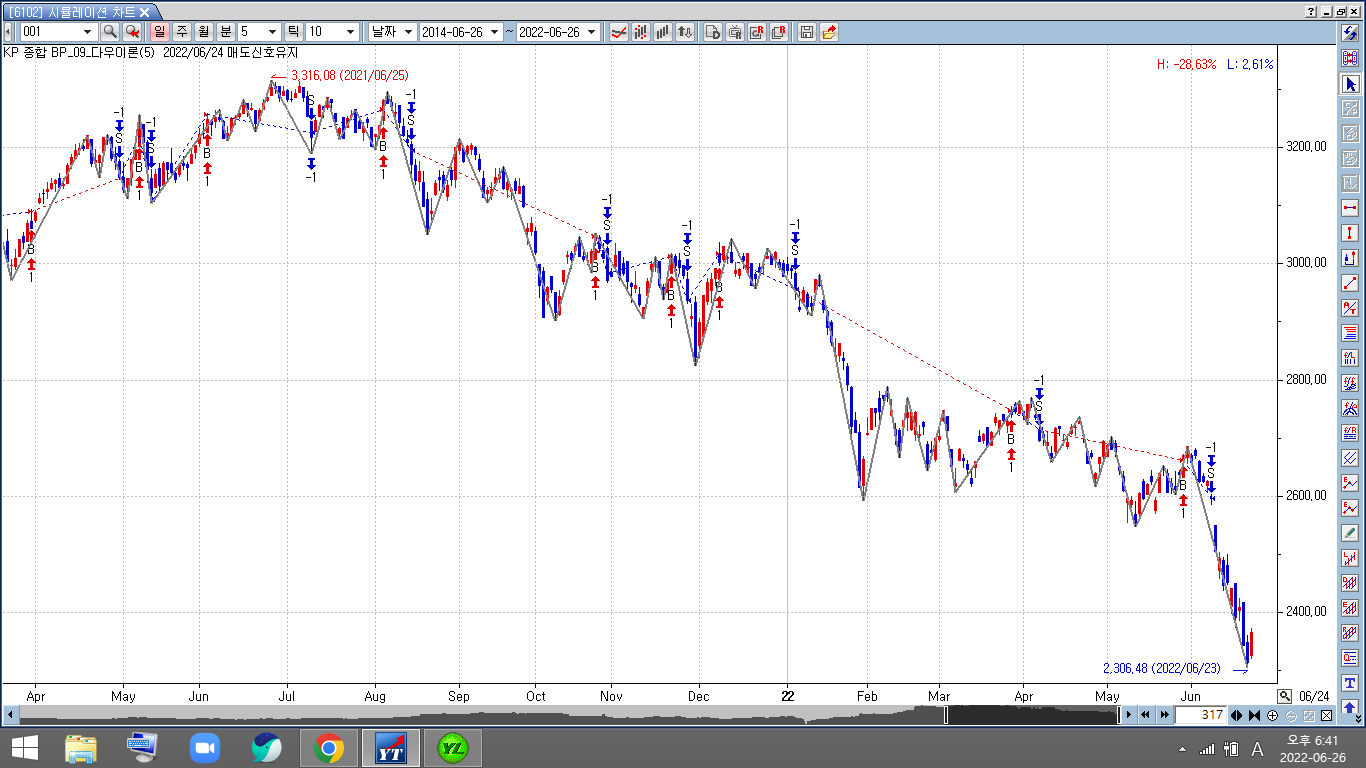Click the open folder icon in toolbar

(829, 32)
